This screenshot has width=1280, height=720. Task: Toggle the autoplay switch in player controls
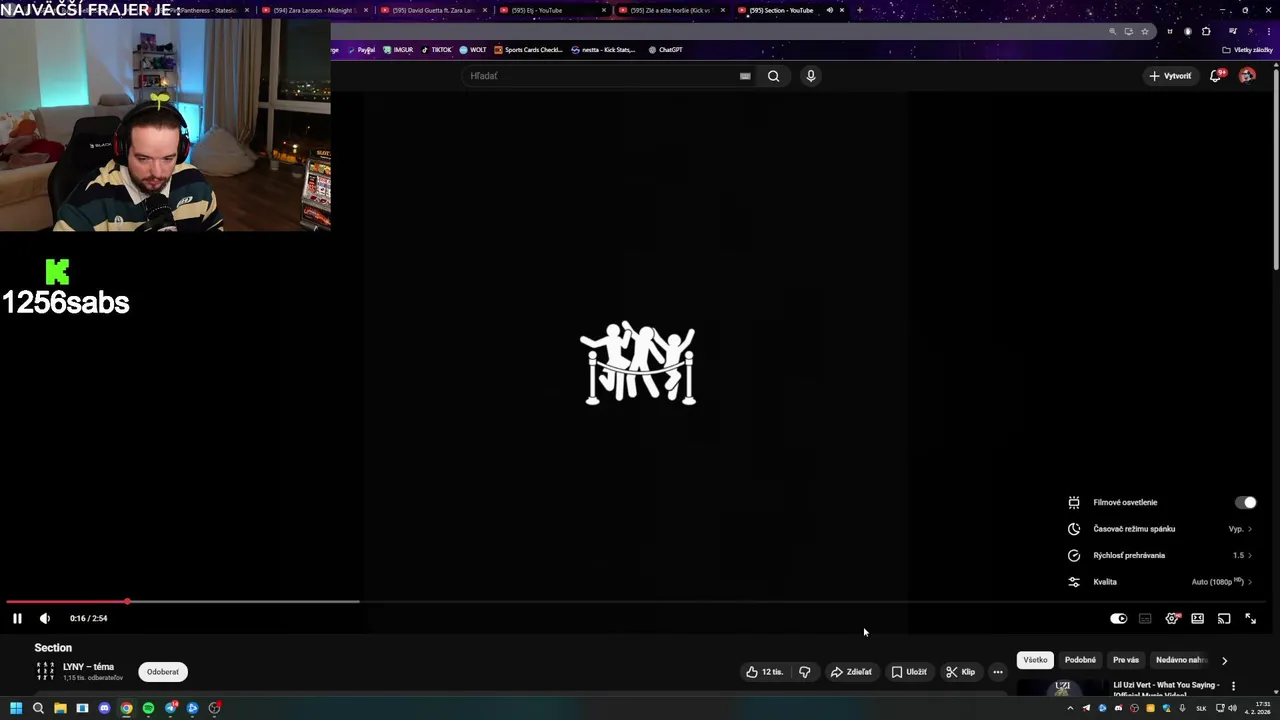pos(1119,619)
